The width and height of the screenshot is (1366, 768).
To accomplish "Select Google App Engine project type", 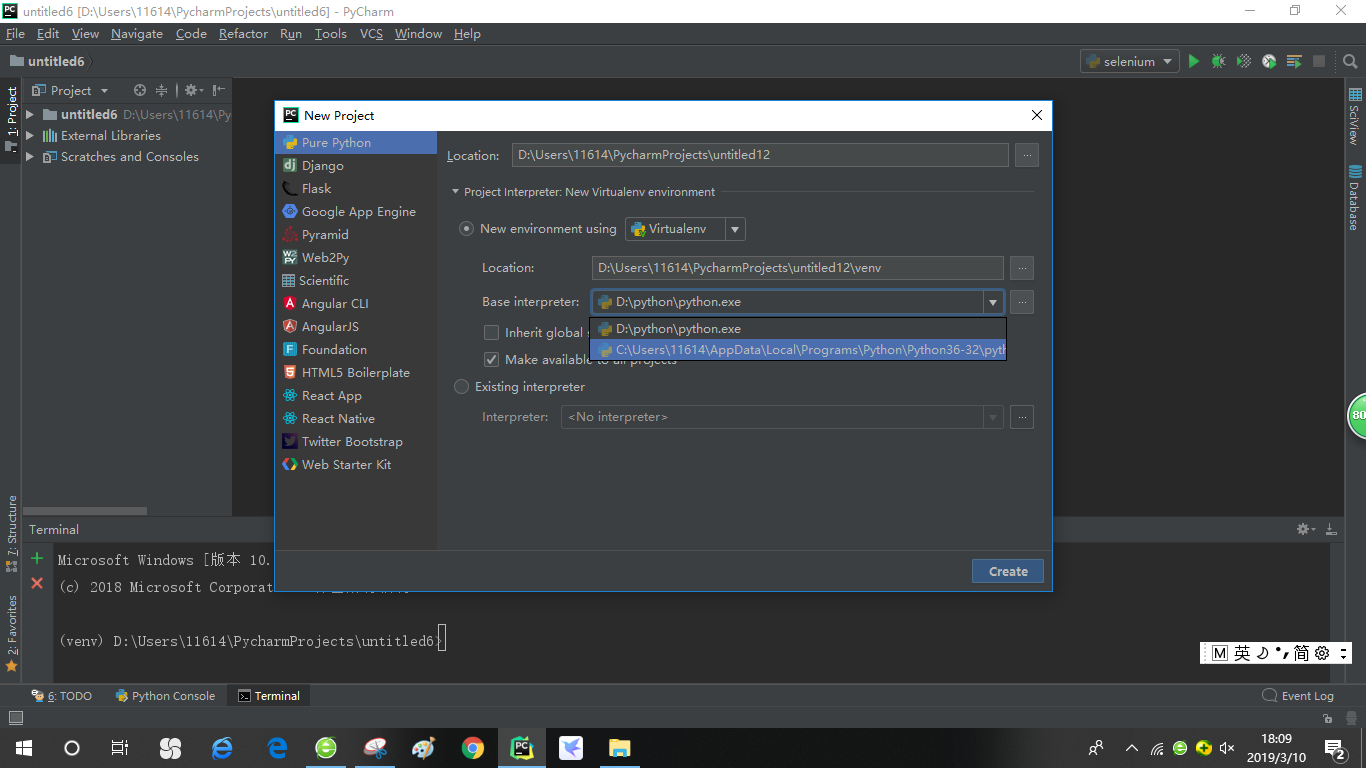I will 356,212.
